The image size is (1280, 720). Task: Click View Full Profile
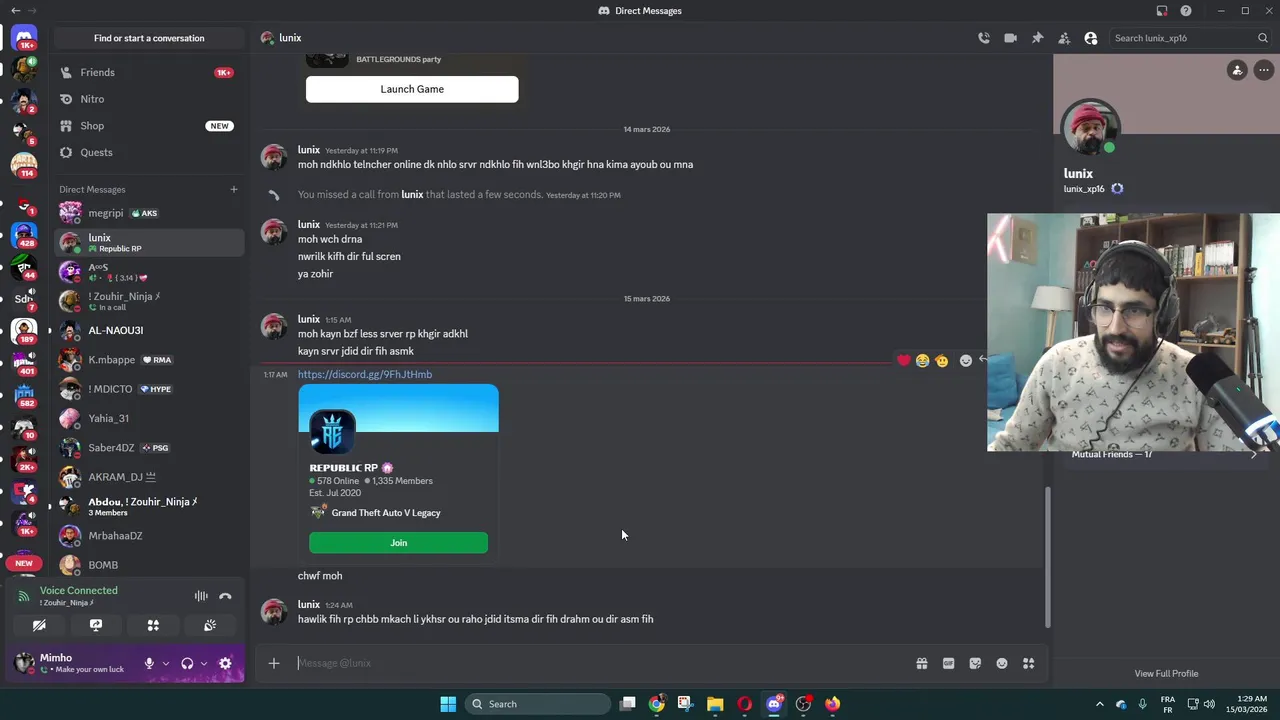1166,673
